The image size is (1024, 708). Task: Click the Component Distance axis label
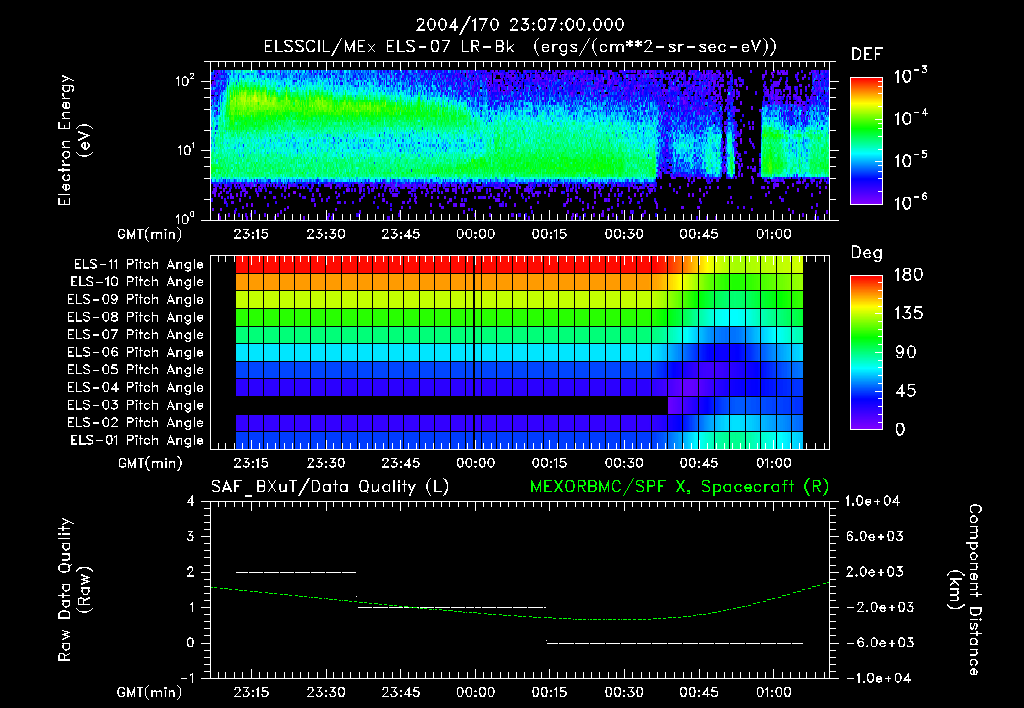pyautogui.click(x=965, y=590)
